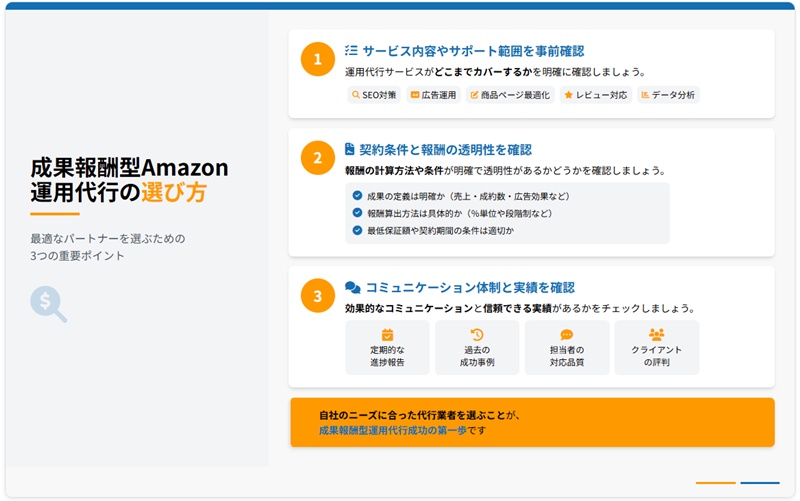Click the checkmark beside 最低保証額や契約期間
This screenshot has width=800, height=501.
tap(357, 230)
